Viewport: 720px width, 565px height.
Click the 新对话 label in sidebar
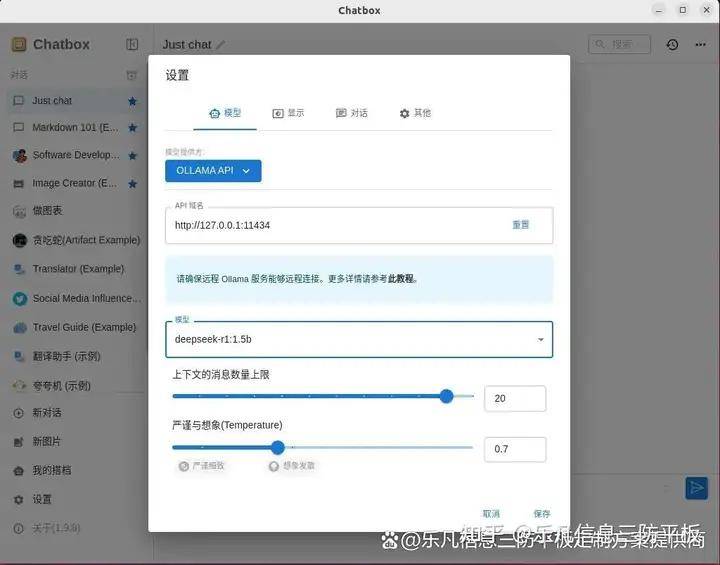[x=46, y=412]
